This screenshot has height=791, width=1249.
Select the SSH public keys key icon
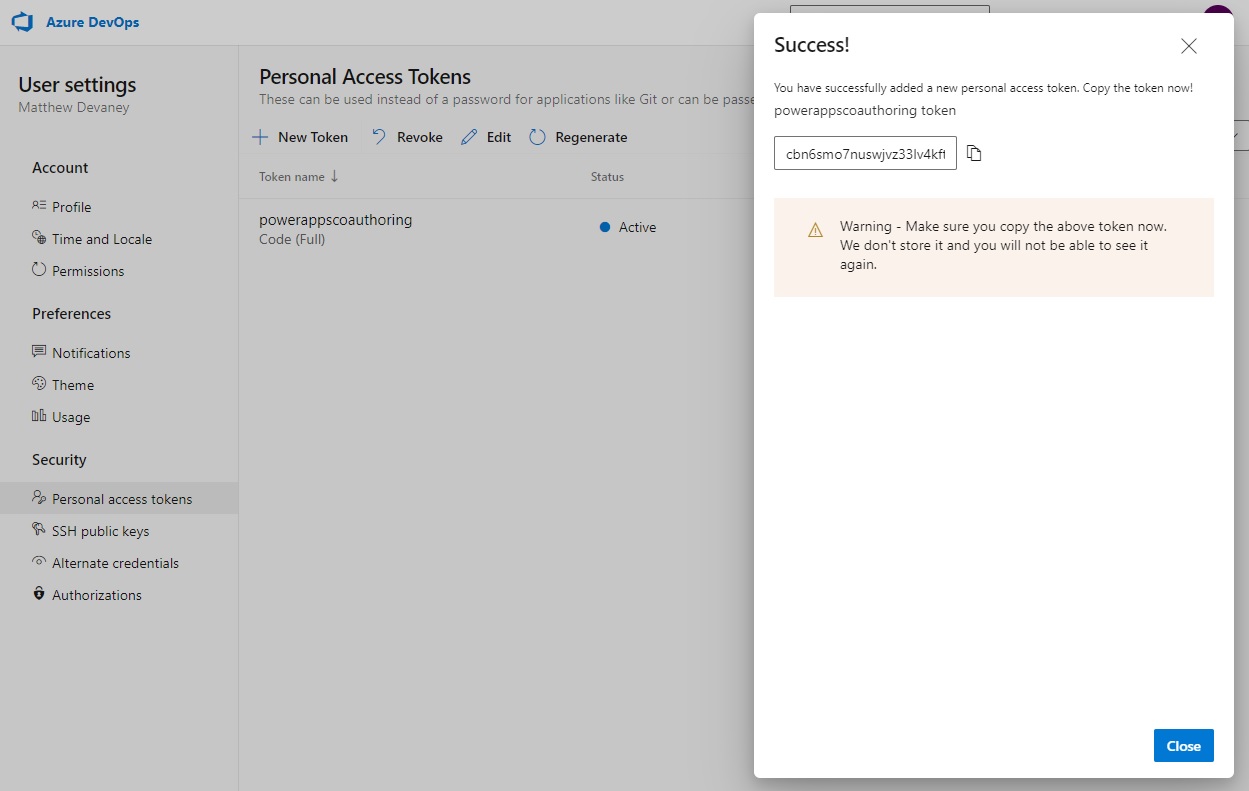click(37, 530)
